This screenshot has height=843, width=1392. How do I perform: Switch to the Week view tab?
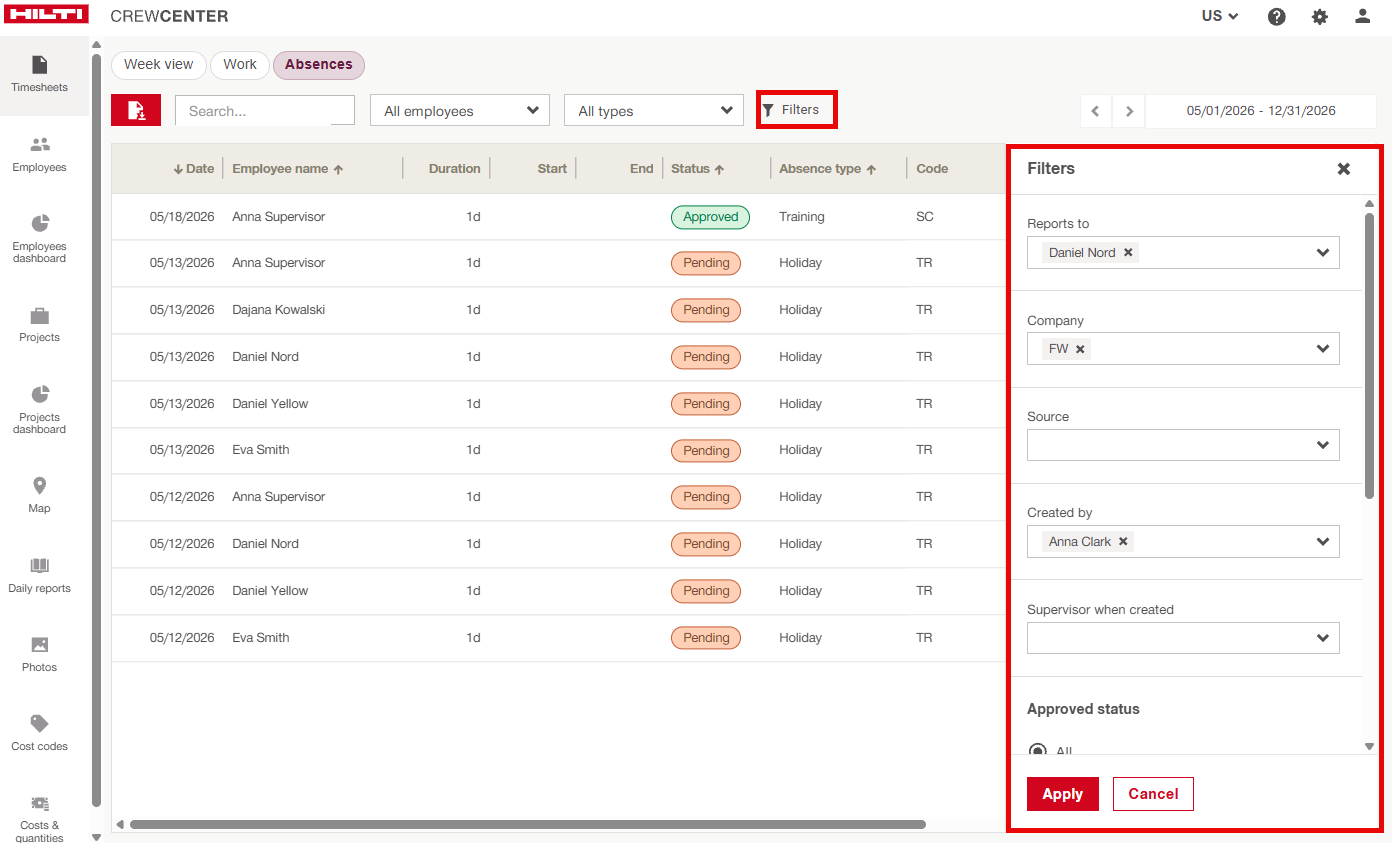(x=159, y=65)
